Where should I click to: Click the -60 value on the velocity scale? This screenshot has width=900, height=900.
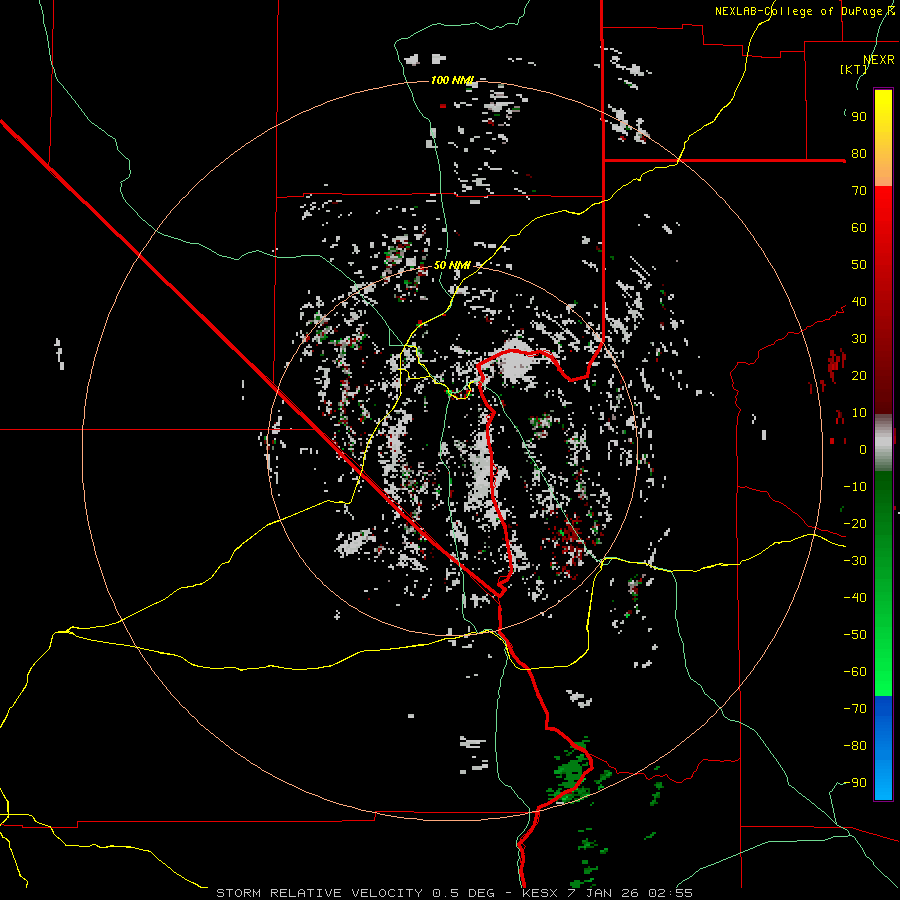click(855, 672)
